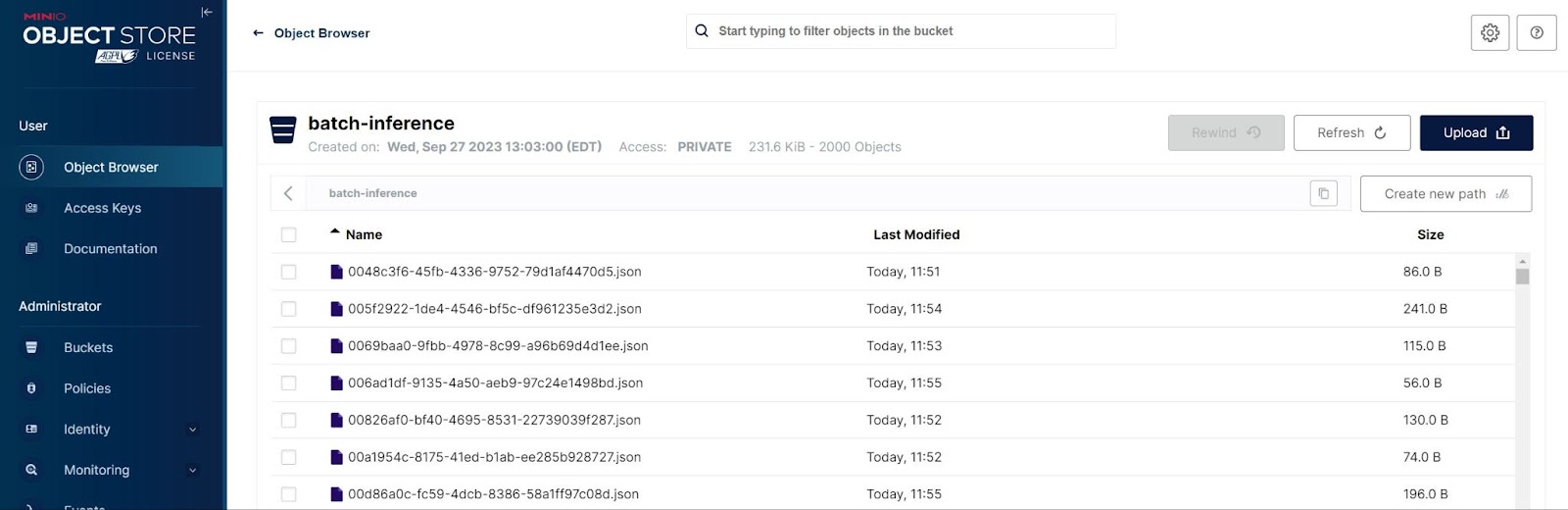
Task: Open settings via the gear icon
Action: [1490, 32]
